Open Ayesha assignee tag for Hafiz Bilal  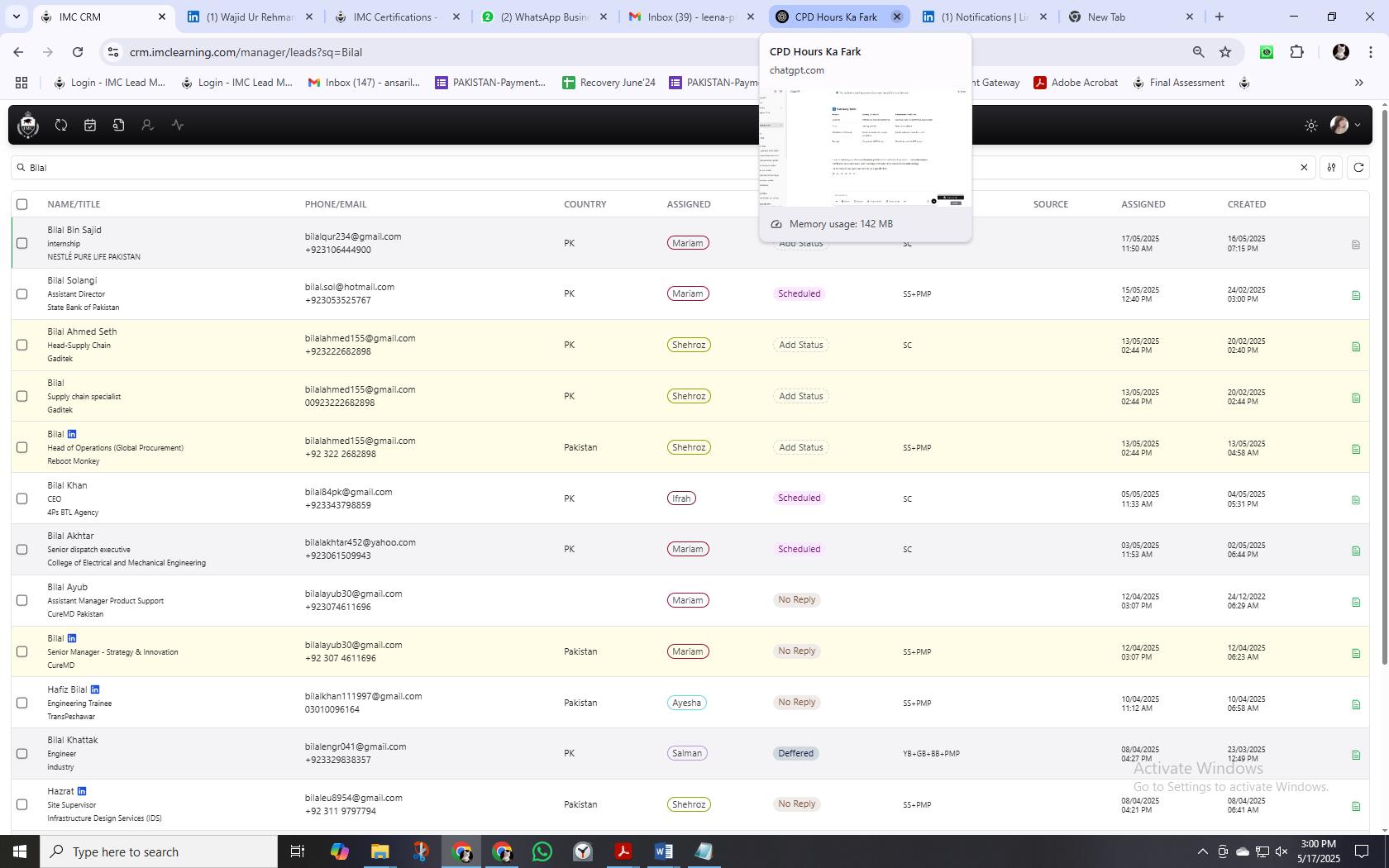point(687,703)
